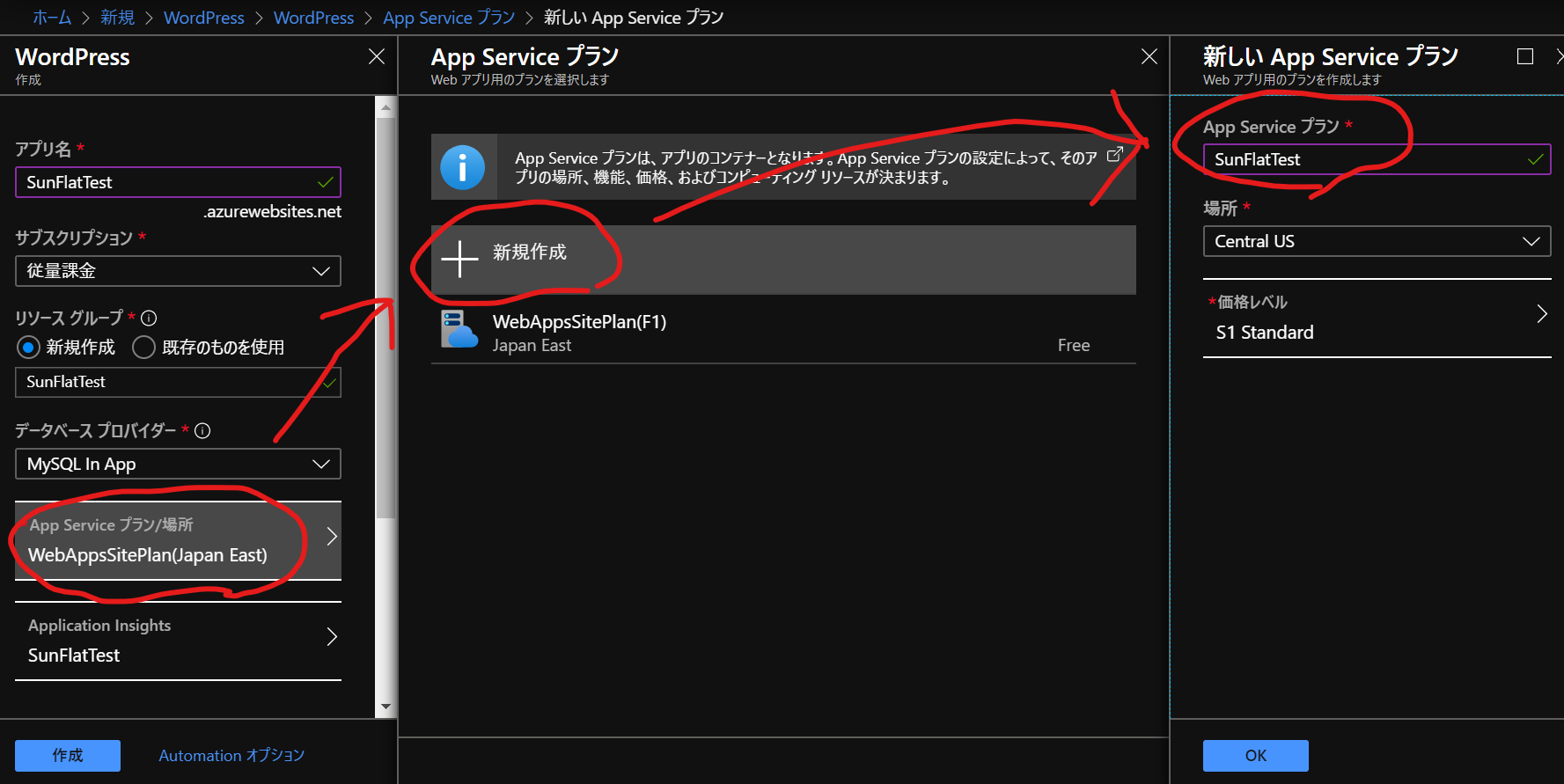Click the info icon beside リソース グループ

149,318
